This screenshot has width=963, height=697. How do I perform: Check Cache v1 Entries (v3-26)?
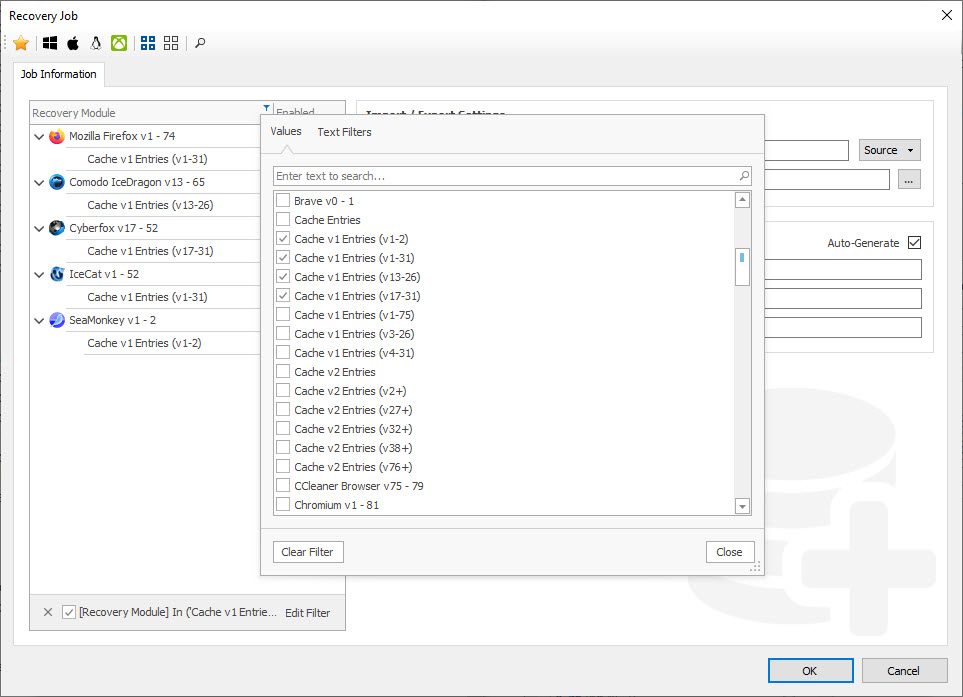pyautogui.click(x=283, y=334)
